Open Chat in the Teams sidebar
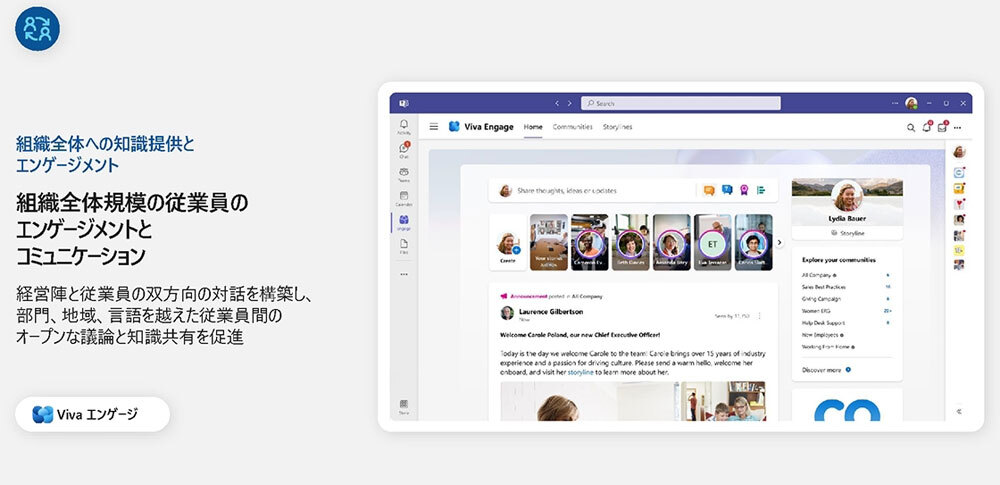 point(404,150)
